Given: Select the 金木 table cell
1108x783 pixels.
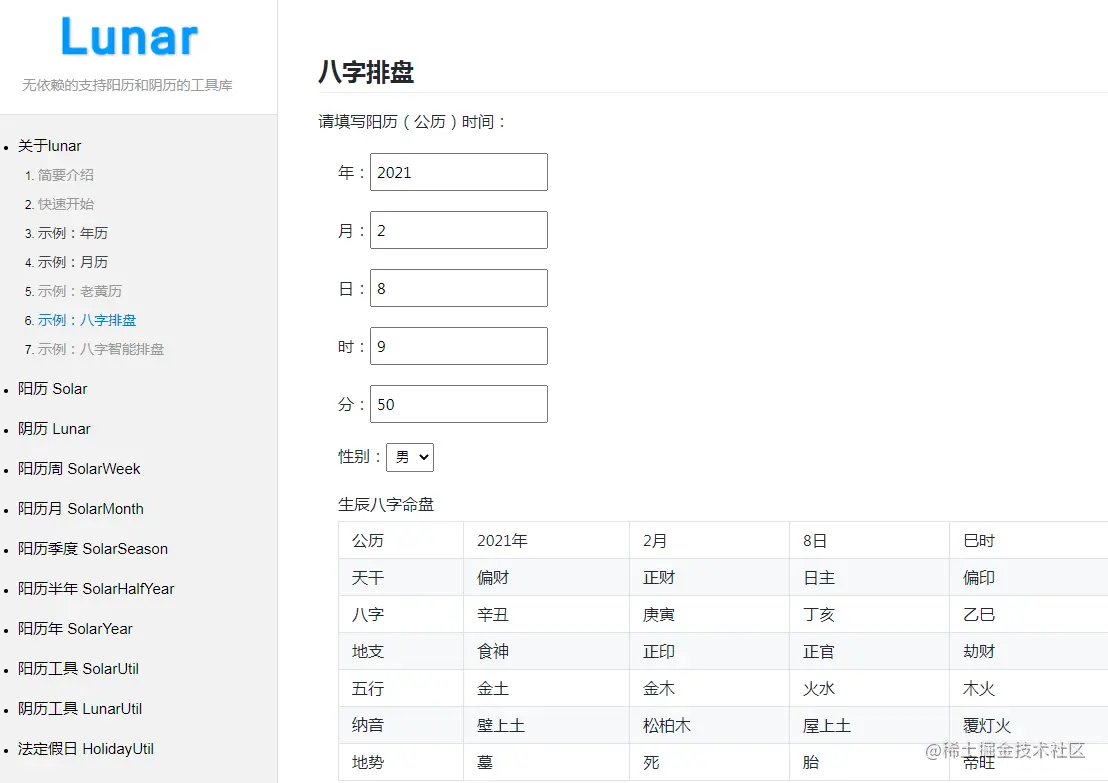Looking at the screenshot, I should coord(709,688).
